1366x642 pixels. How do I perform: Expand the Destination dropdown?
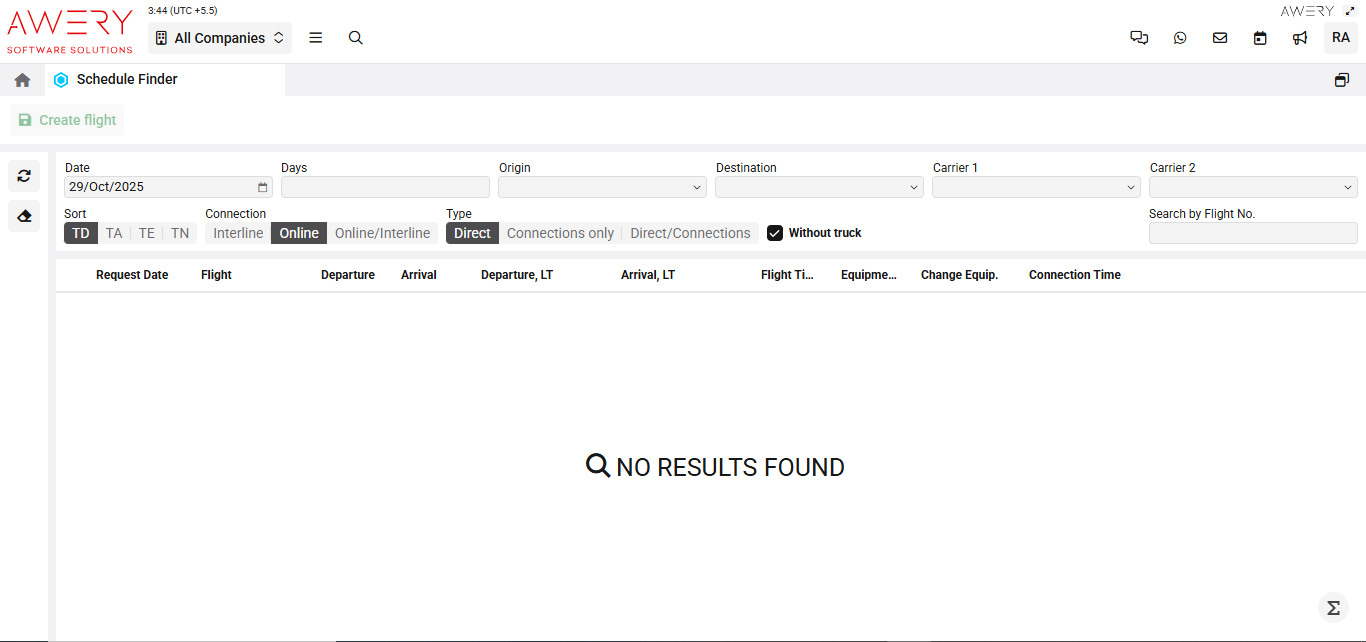pos(819,187)
